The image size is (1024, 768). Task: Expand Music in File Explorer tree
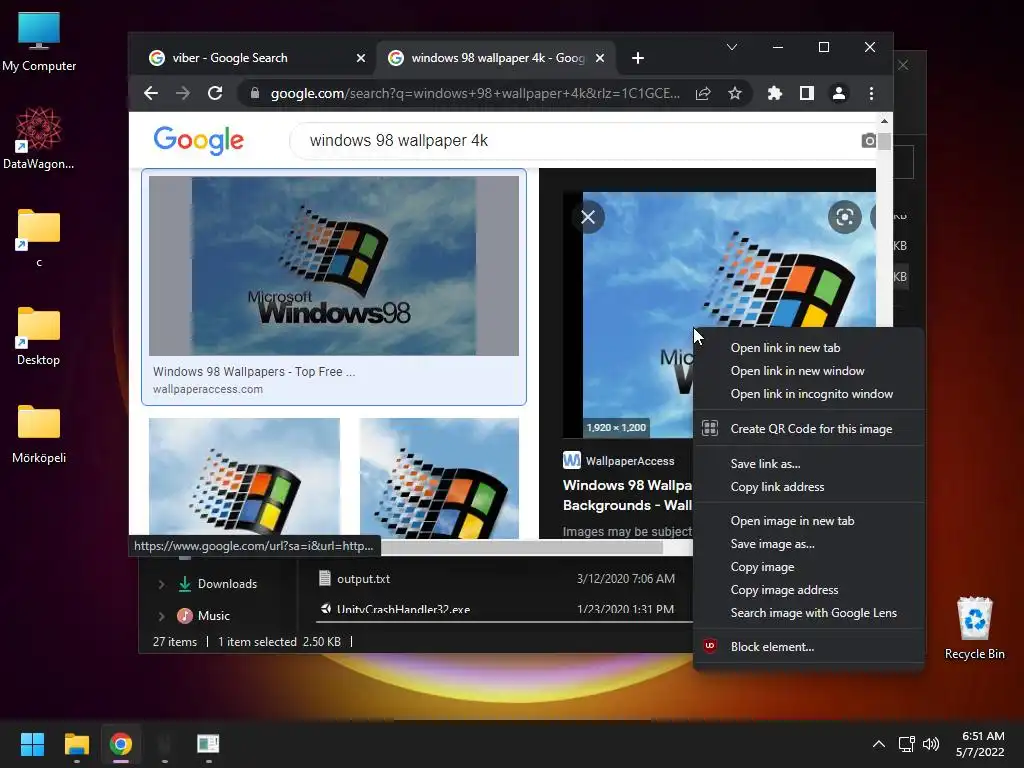click(161, 616)
